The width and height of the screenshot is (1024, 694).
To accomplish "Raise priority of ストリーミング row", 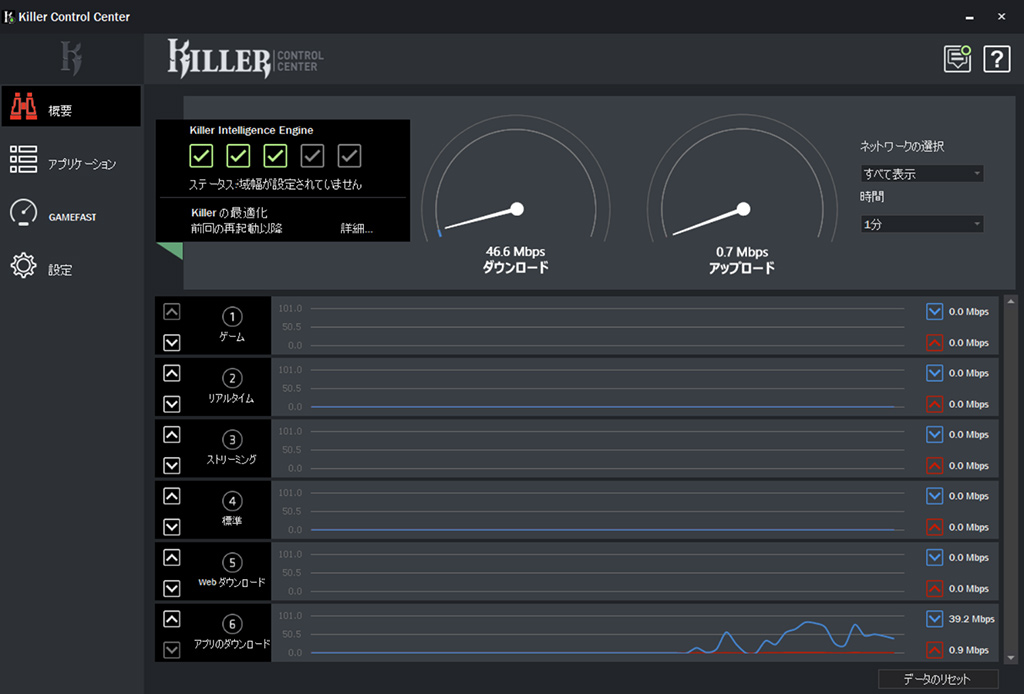I will click(x=172, y=435).
